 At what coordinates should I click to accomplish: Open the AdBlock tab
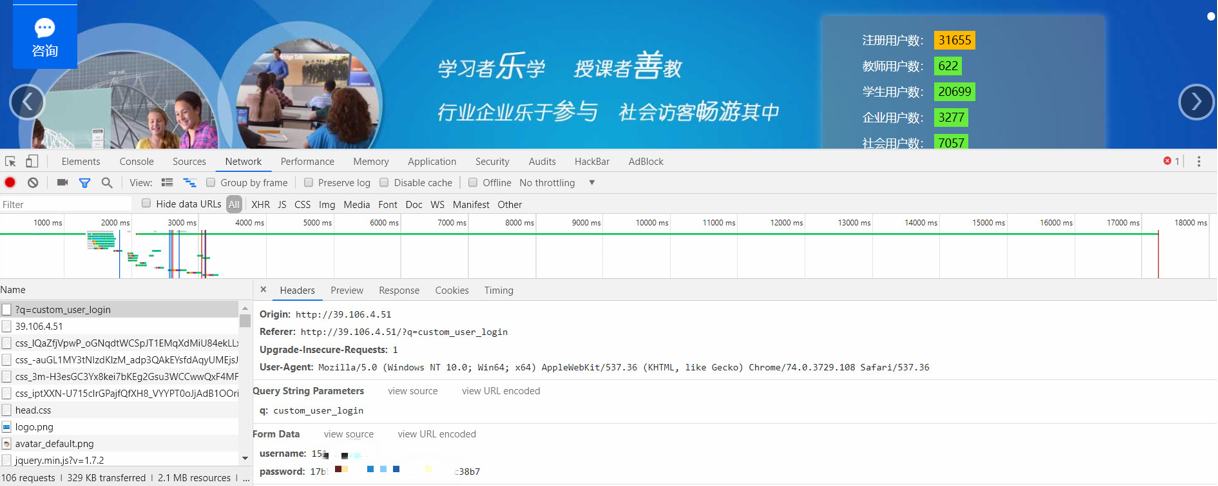click(x=646, y=161)
